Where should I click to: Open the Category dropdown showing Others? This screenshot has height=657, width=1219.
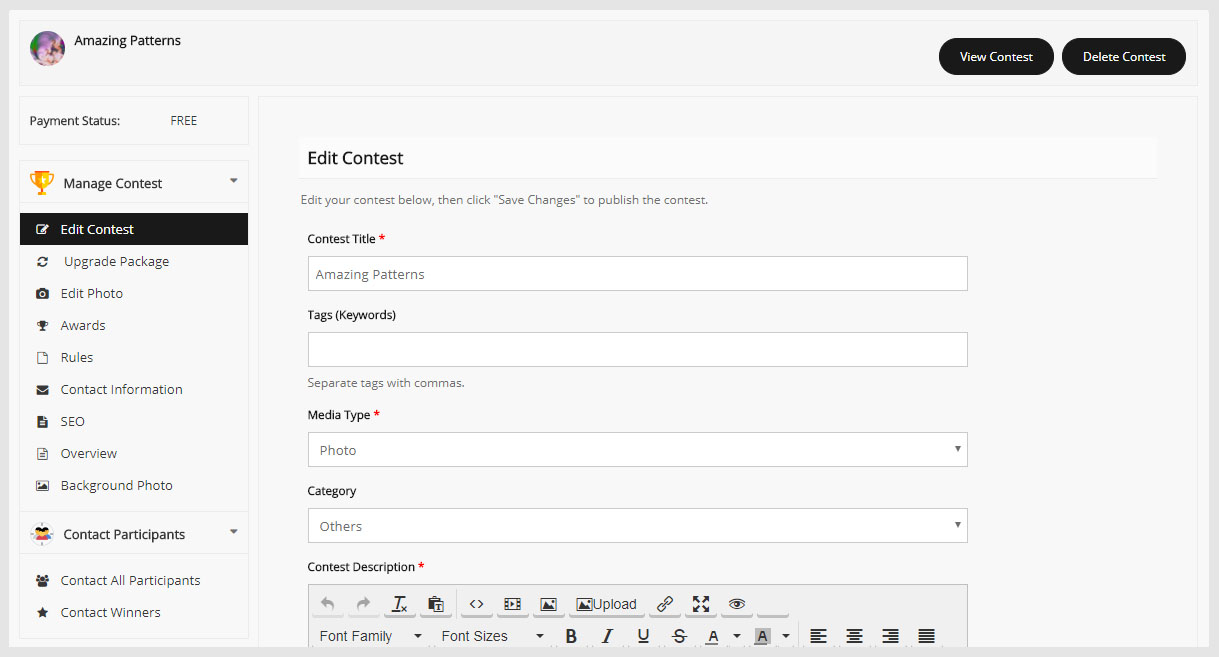(637, 526)
